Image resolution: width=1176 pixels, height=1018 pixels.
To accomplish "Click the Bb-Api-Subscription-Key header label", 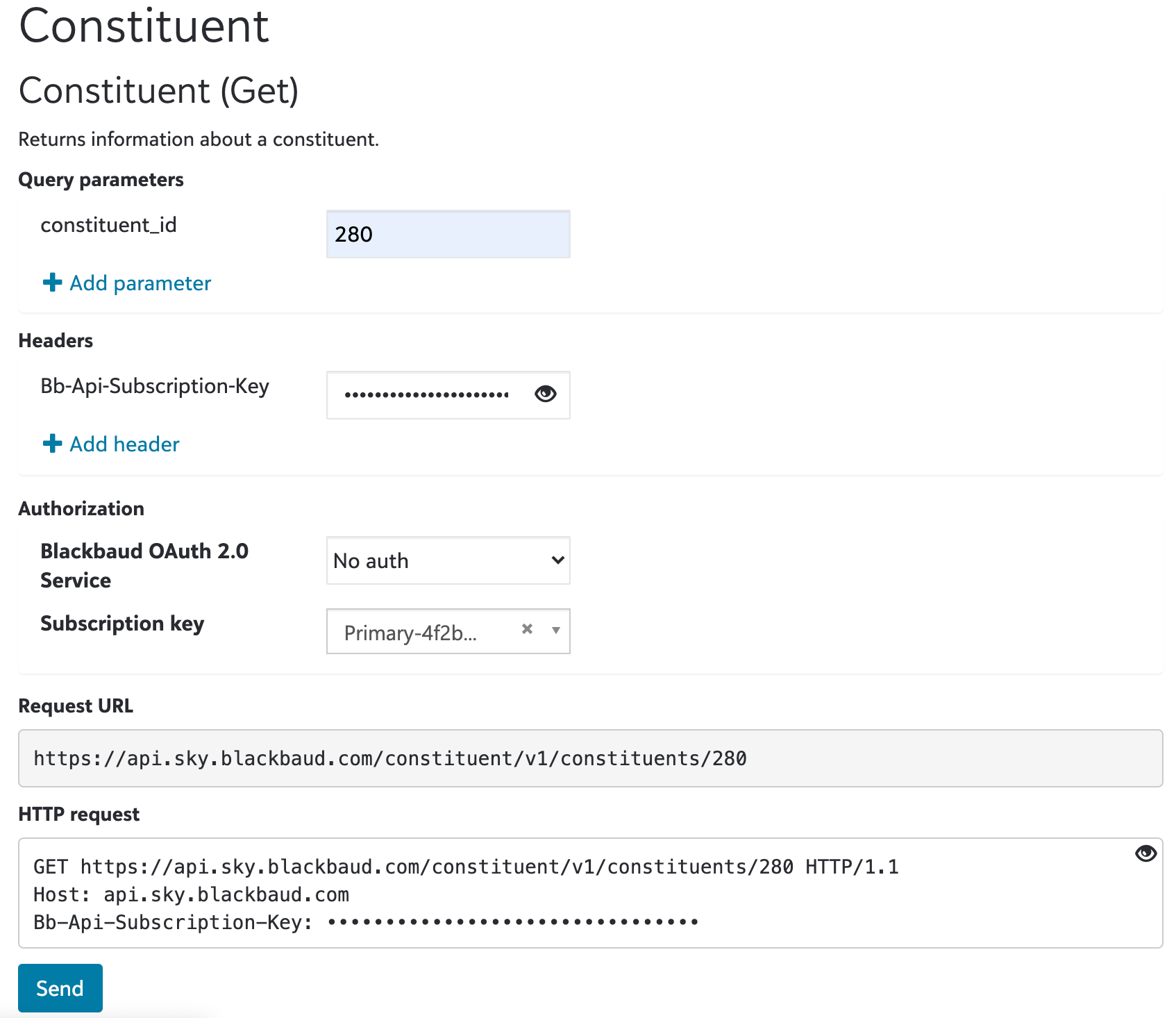I will 155,386.
